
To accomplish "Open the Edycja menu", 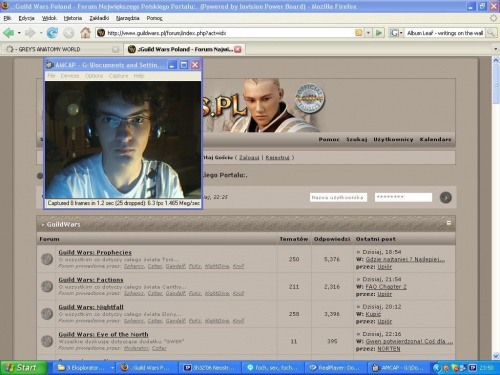I will (x=26, y=18).
